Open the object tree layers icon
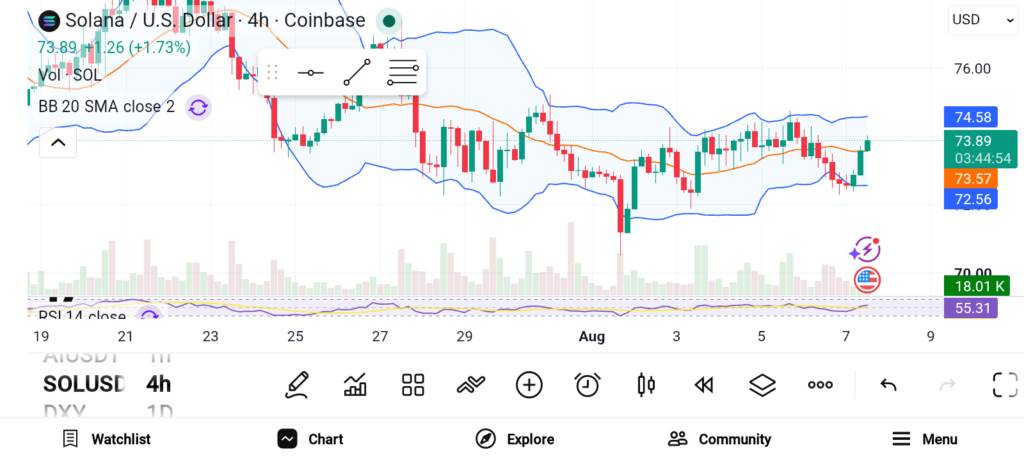 pyautogui.click(x=762, y=385)
